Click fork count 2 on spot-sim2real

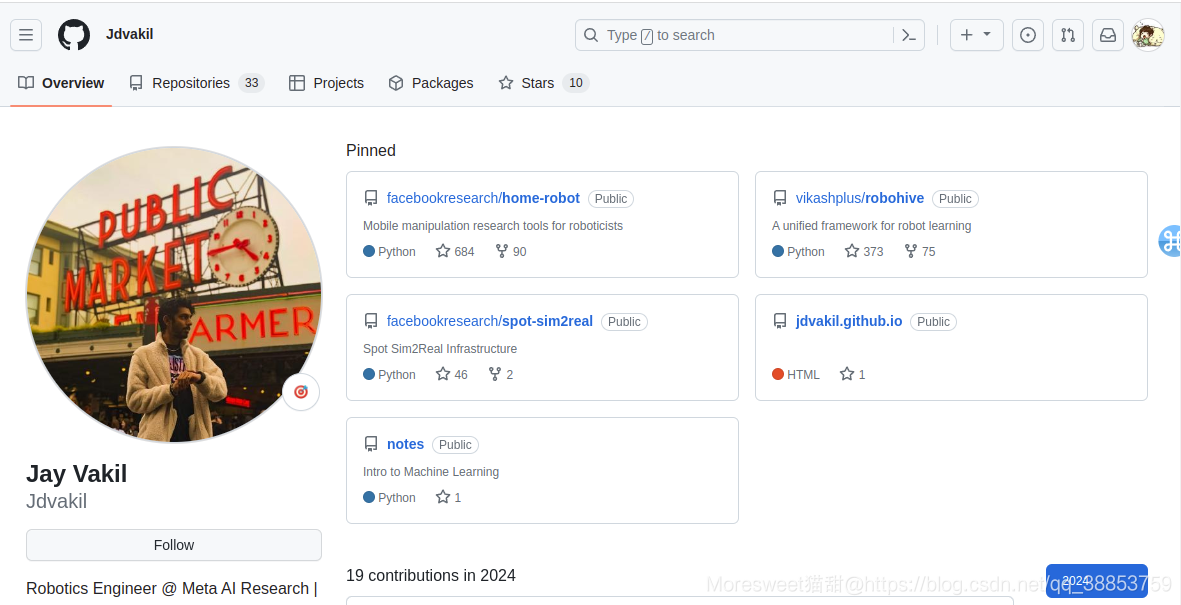501,374
